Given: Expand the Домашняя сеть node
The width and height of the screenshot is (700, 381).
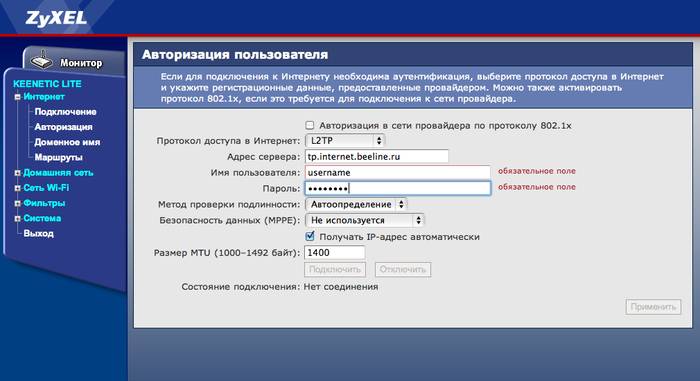Looking at the screenshot, I should point(17,173).
